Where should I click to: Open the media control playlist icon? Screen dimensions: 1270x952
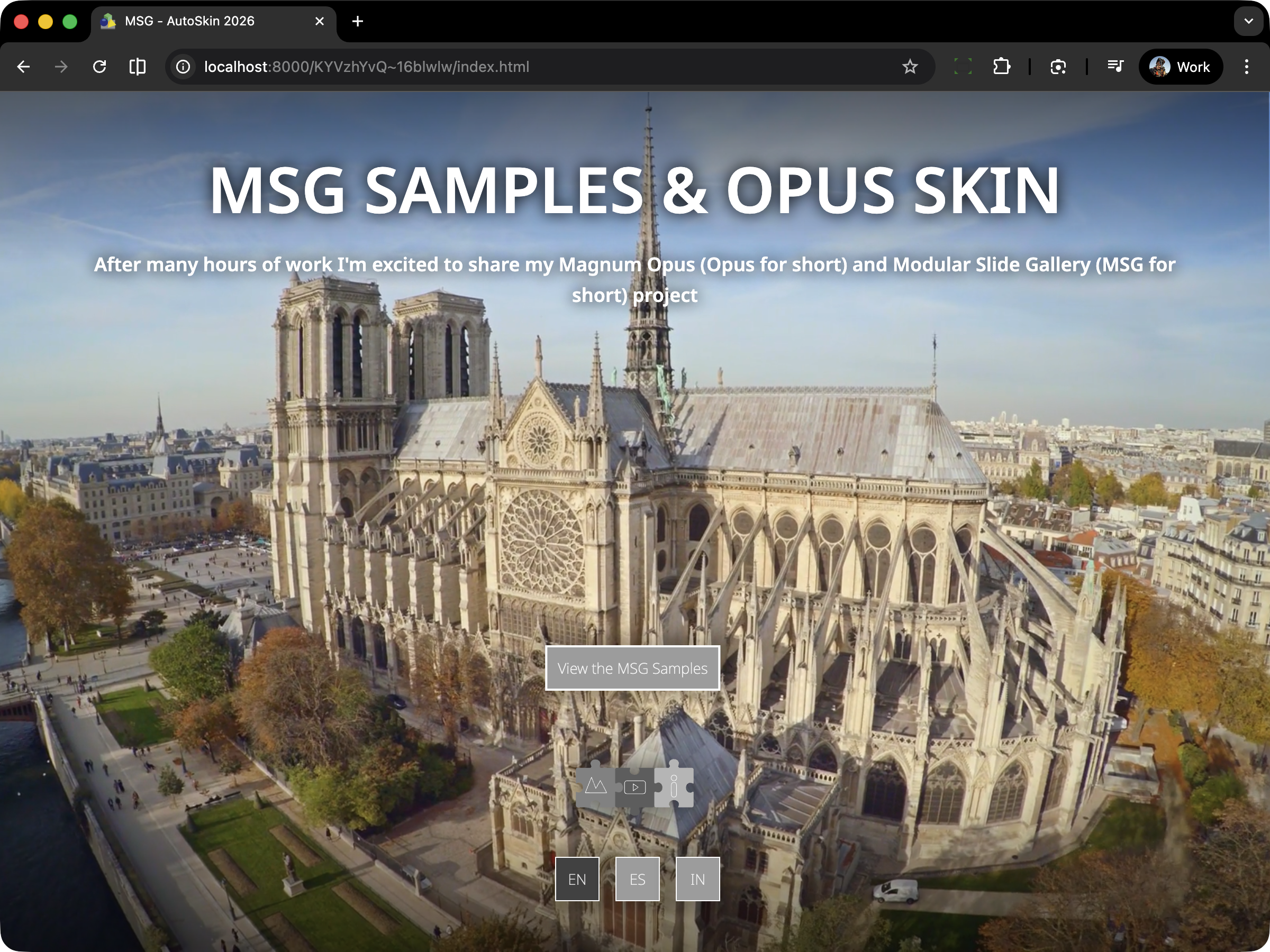tap(1115, 67)
